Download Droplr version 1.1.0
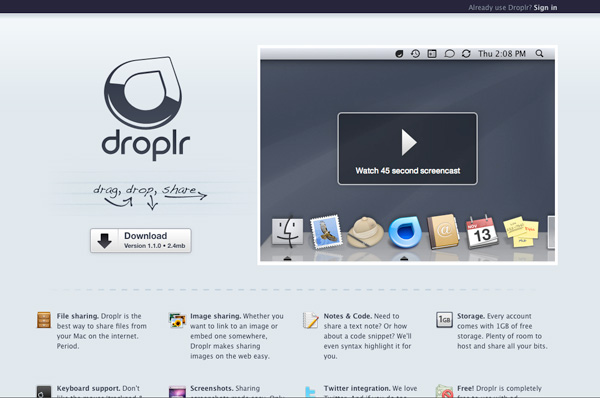The width and height of the screenshot is (600, 398). (141, 240)
